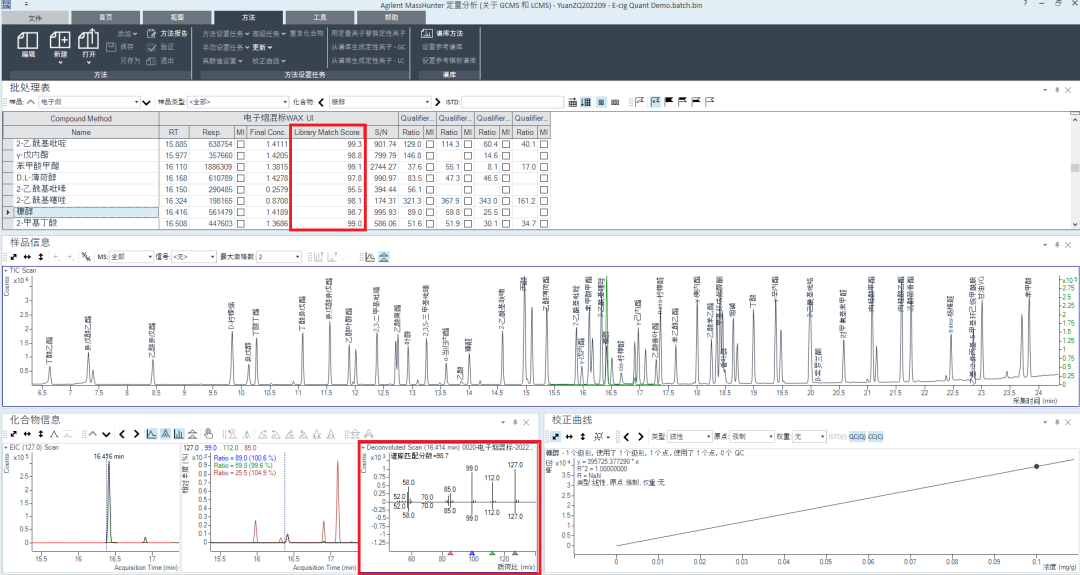Toggle MI checkbox for 2-乙酰基吡啶 row
Viewport: 1080px width, 575px height.
(x=240, y=145)
